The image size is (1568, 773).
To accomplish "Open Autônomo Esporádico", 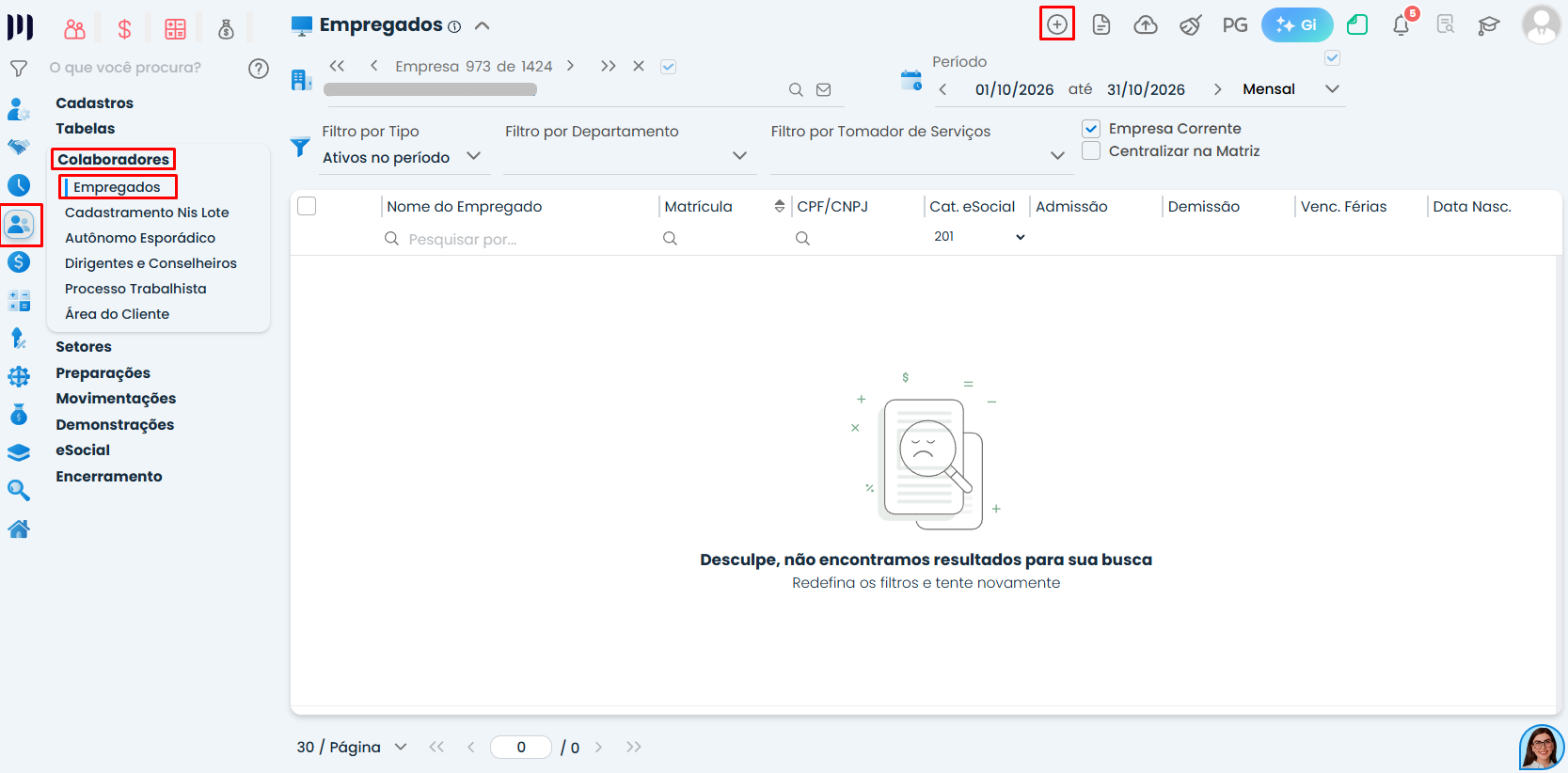I will point(140,238).
